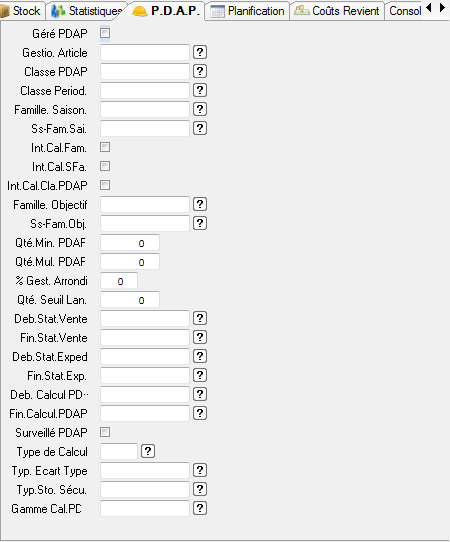Open lookup for Typ. Ecart Type field
The image size is (450, 542).
[x=200, y=470]
